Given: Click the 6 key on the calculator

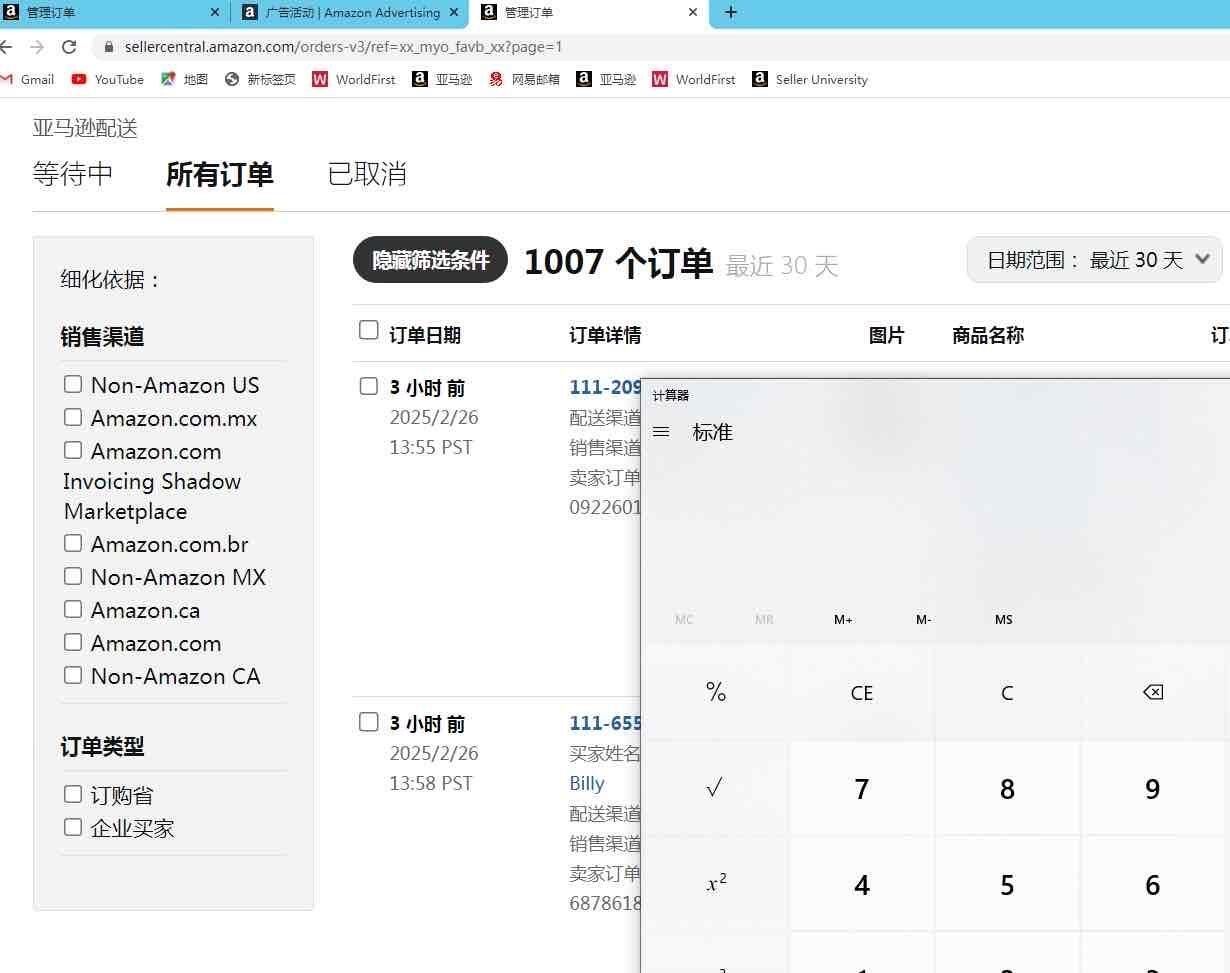Looking at the screenshot, I should [1153, 885].
